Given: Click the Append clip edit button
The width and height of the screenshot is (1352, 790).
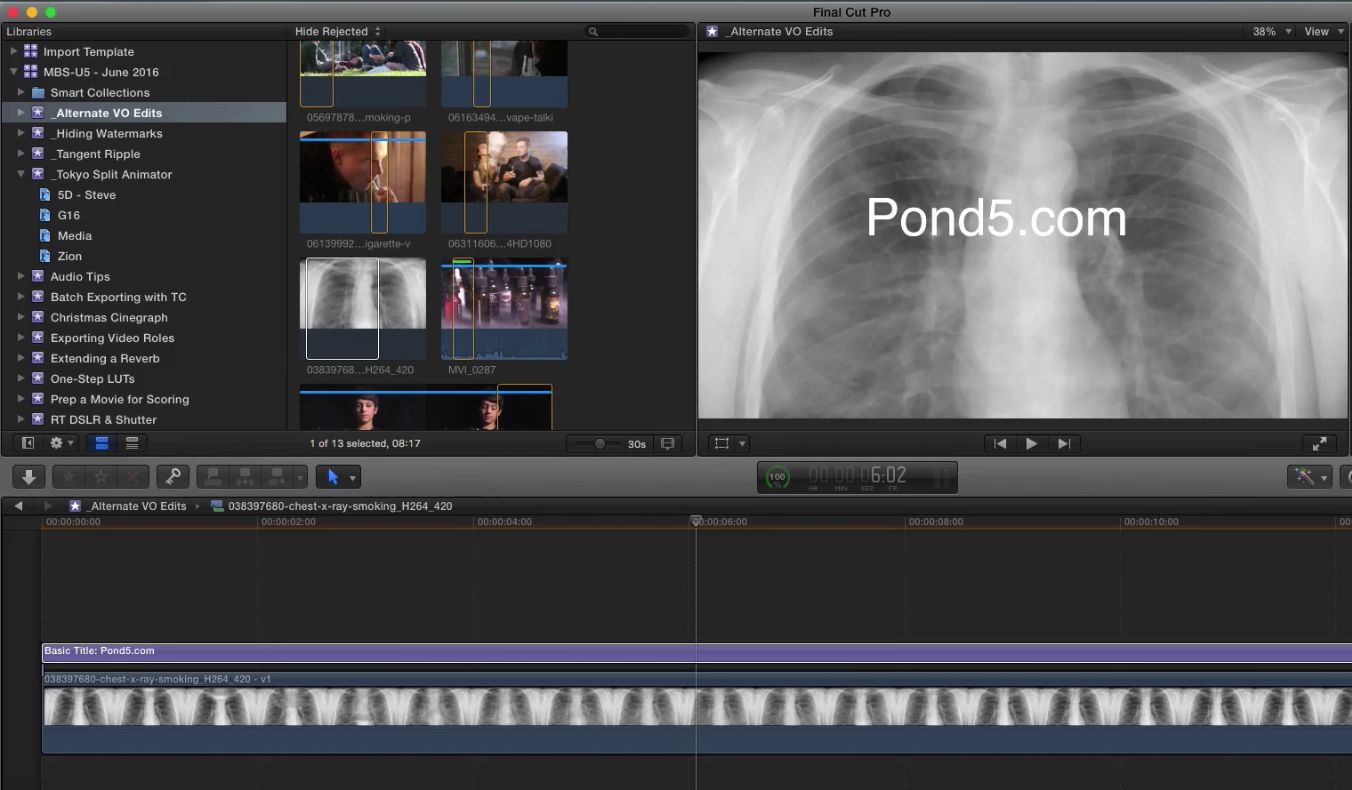Looking at the screenshot, I should [275, 477].
